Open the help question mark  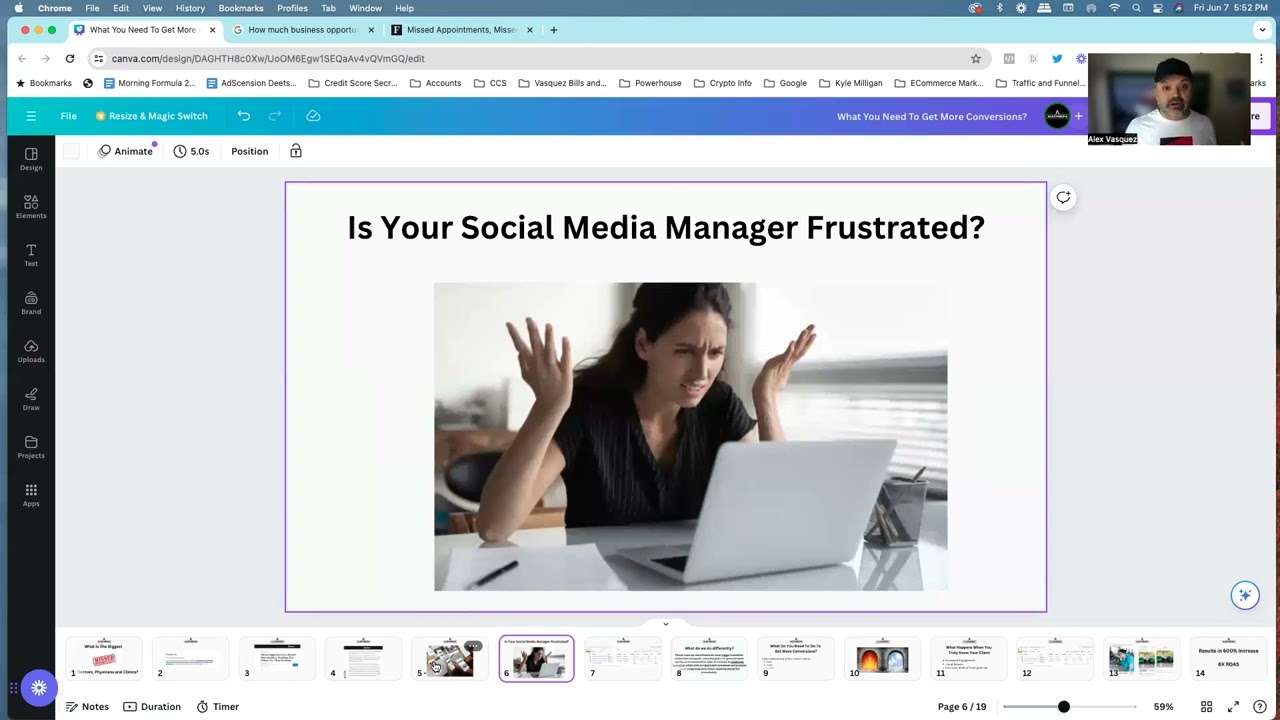[x=1260, y=707]
